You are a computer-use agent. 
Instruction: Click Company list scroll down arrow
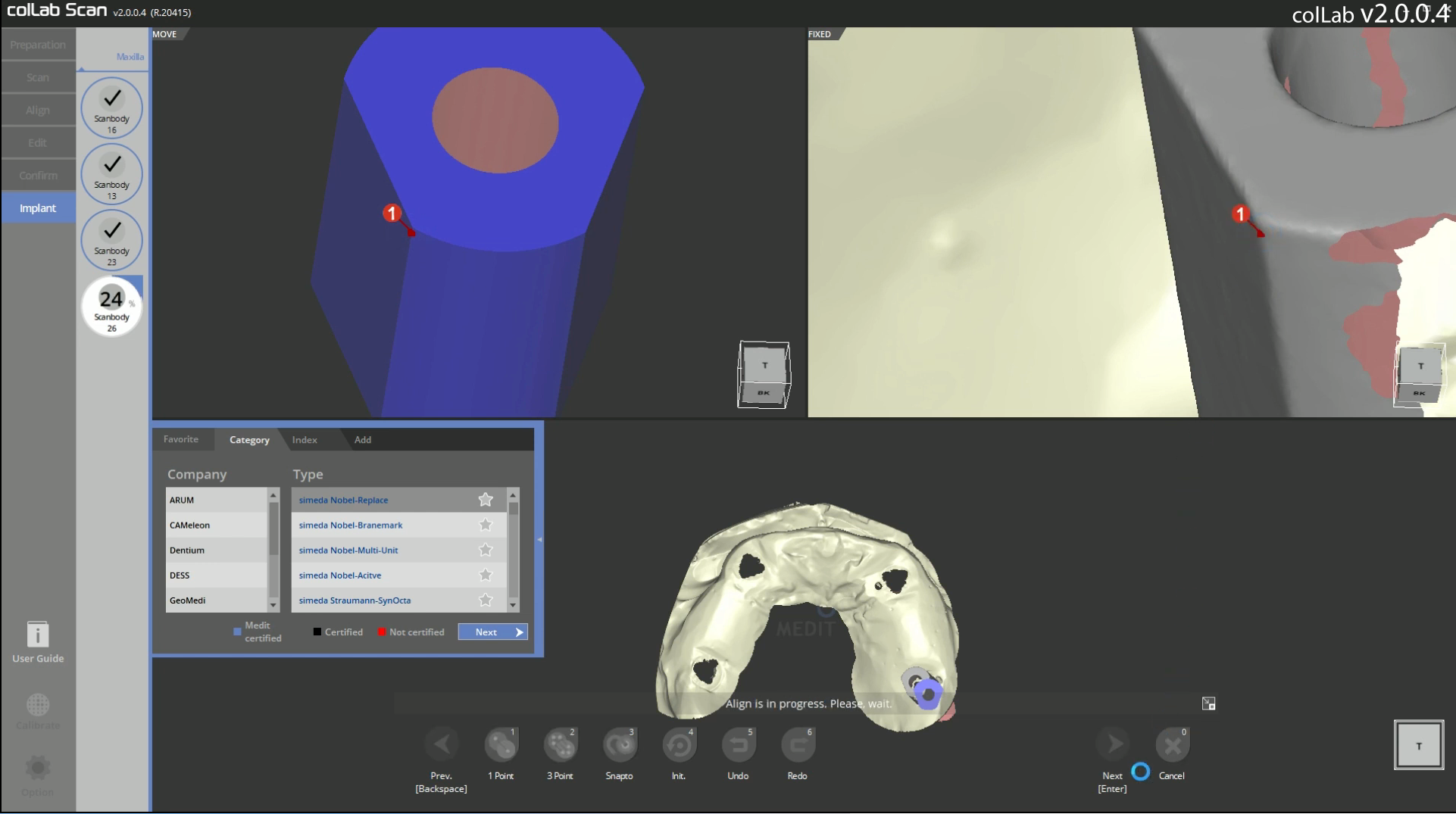pos(273,605)
